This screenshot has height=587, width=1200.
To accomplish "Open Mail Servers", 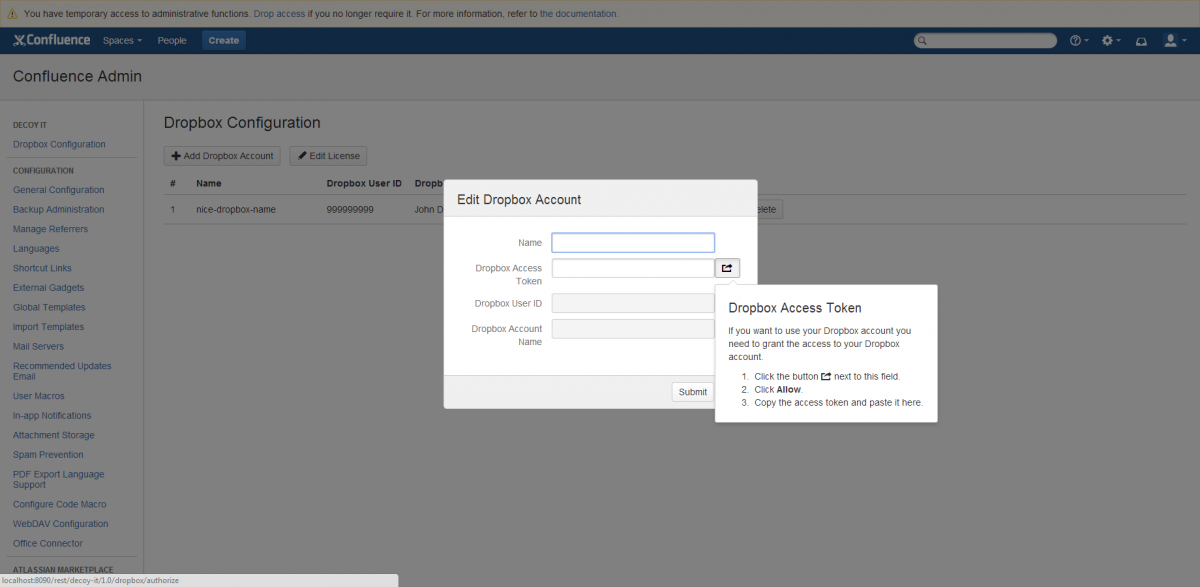I will pyautogui.click(x=38, y=346).
